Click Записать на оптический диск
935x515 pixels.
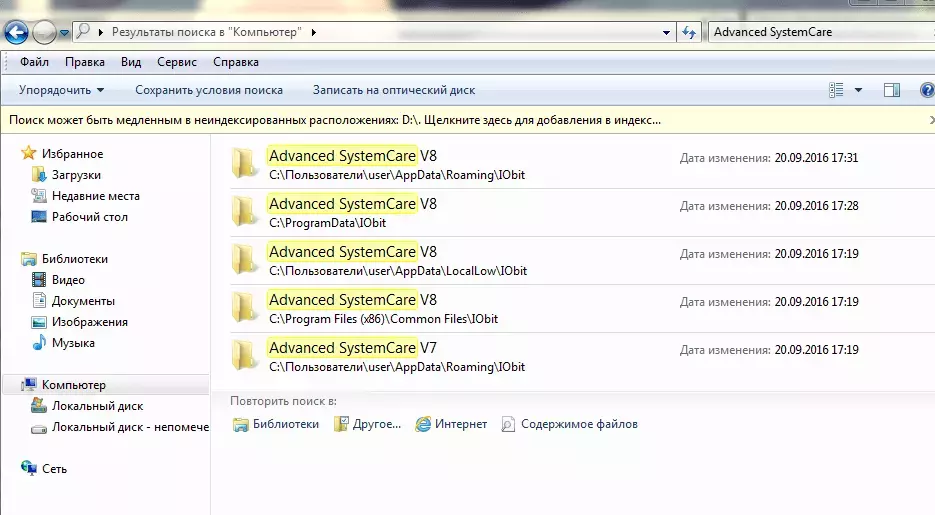click(x=394, y=90)
